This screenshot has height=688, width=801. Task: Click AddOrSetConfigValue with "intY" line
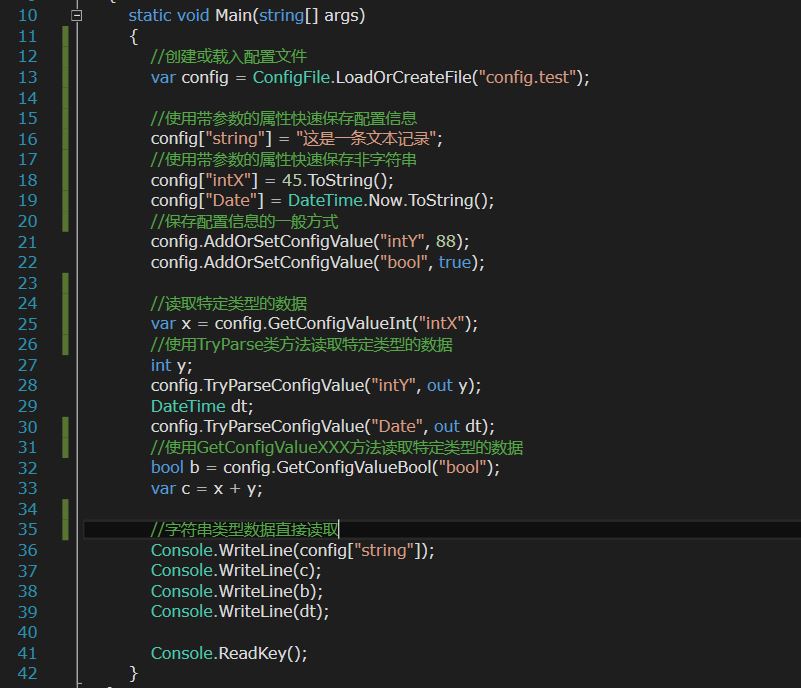(310, 242)
